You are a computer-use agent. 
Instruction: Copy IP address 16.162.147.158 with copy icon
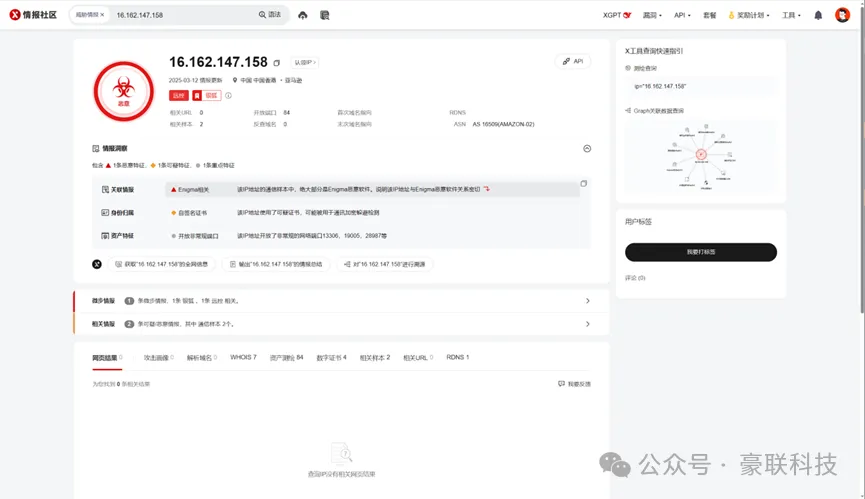[277, 63]
